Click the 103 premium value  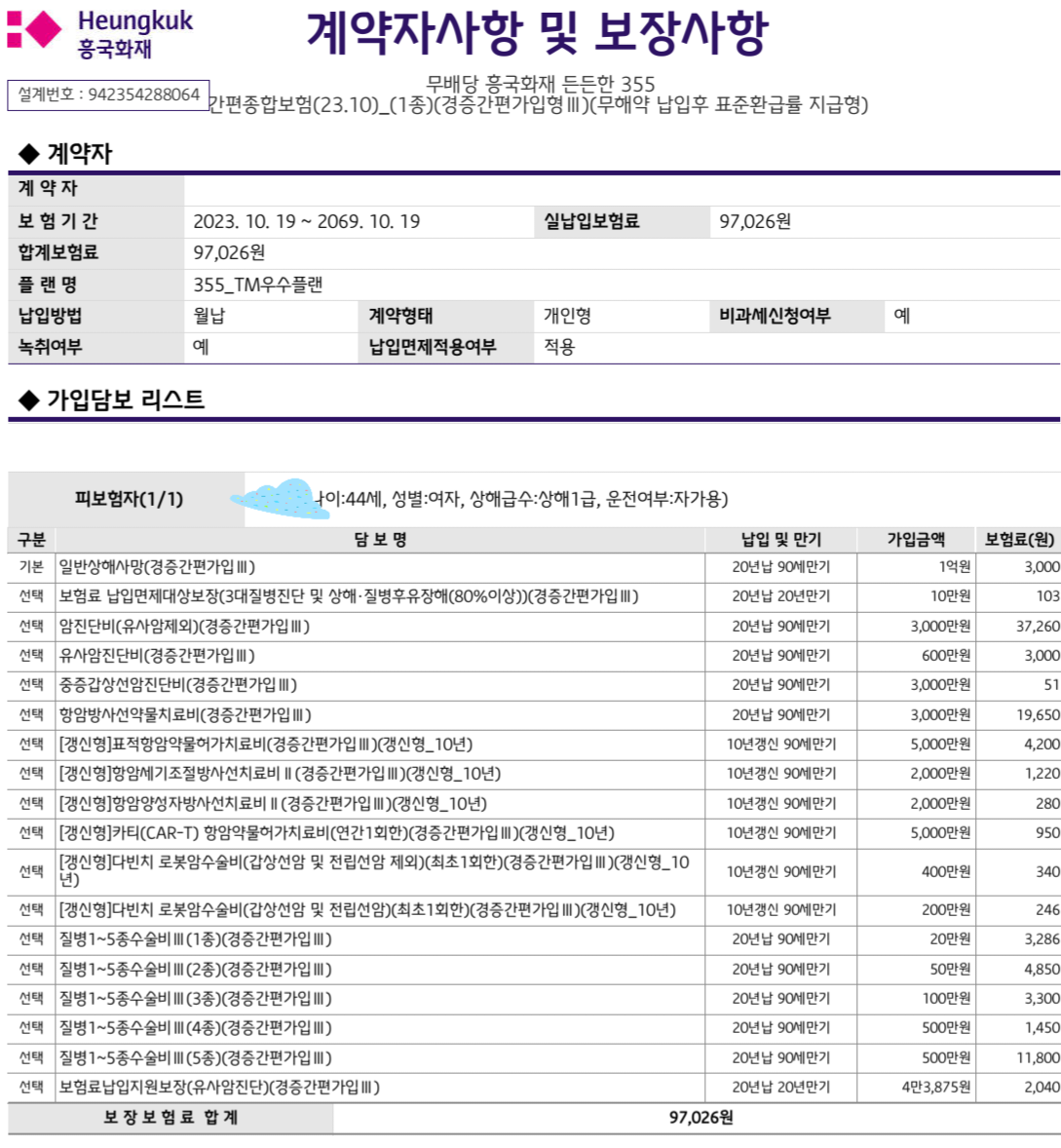coord(1047,596)
